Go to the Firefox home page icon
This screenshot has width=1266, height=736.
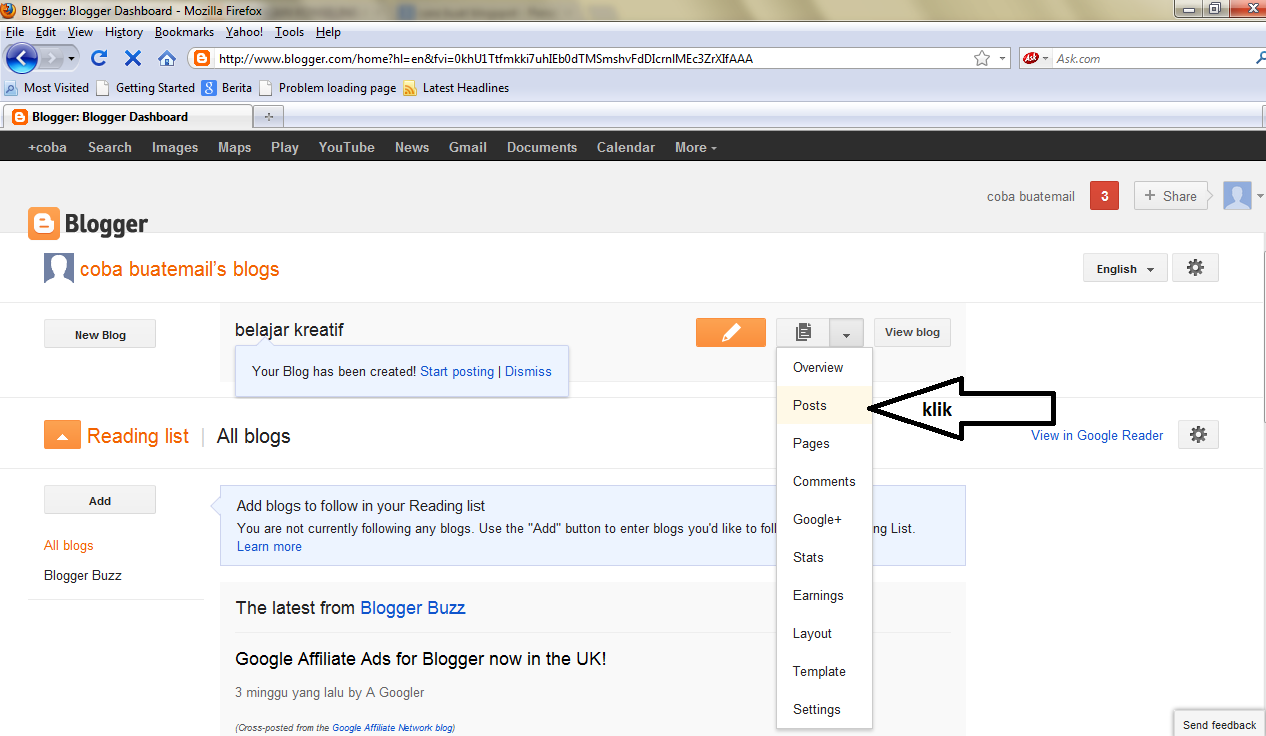point(167,58)
